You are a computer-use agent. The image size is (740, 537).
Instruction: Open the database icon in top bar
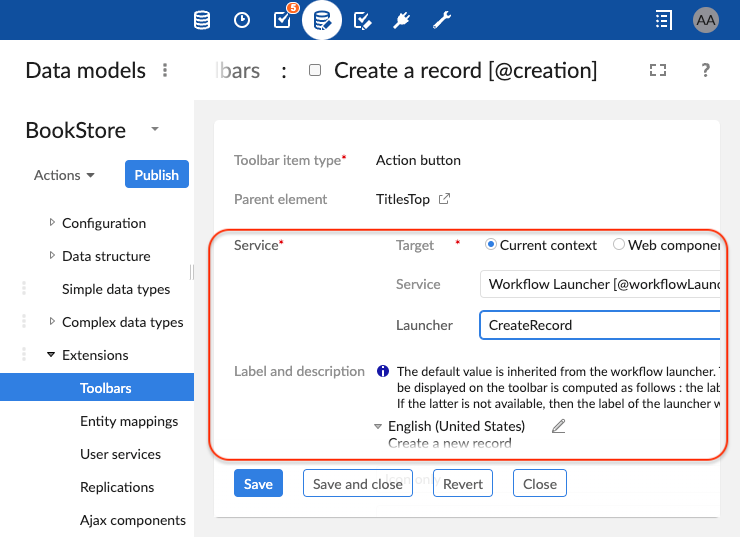[x=202, y=20]
